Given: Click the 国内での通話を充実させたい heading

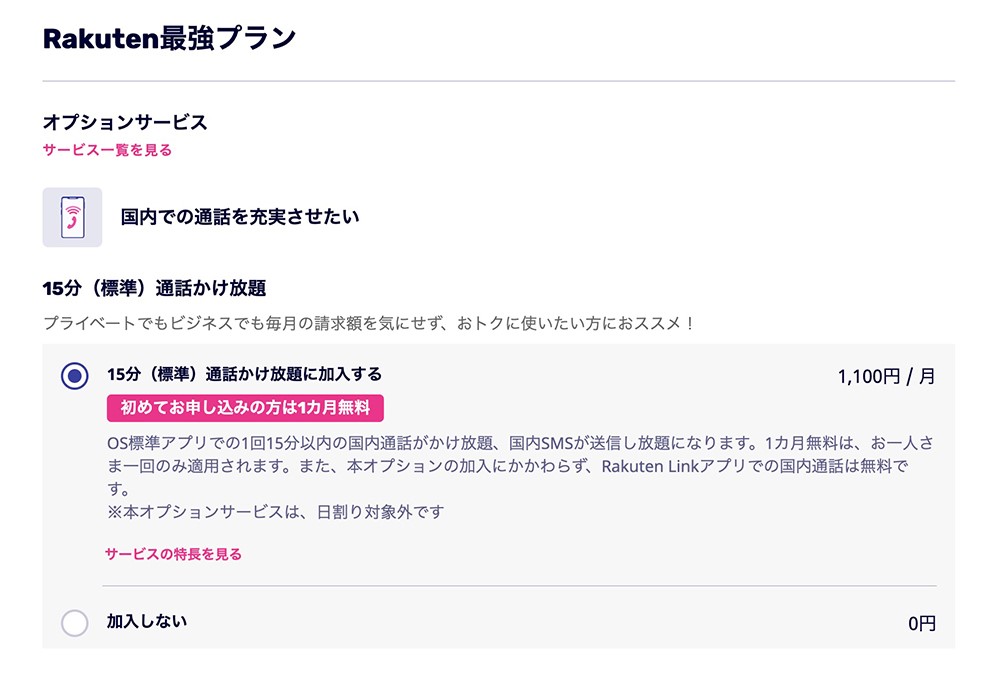Looking at the screenshot, I should pyautogui.click(x=240, y=216).
